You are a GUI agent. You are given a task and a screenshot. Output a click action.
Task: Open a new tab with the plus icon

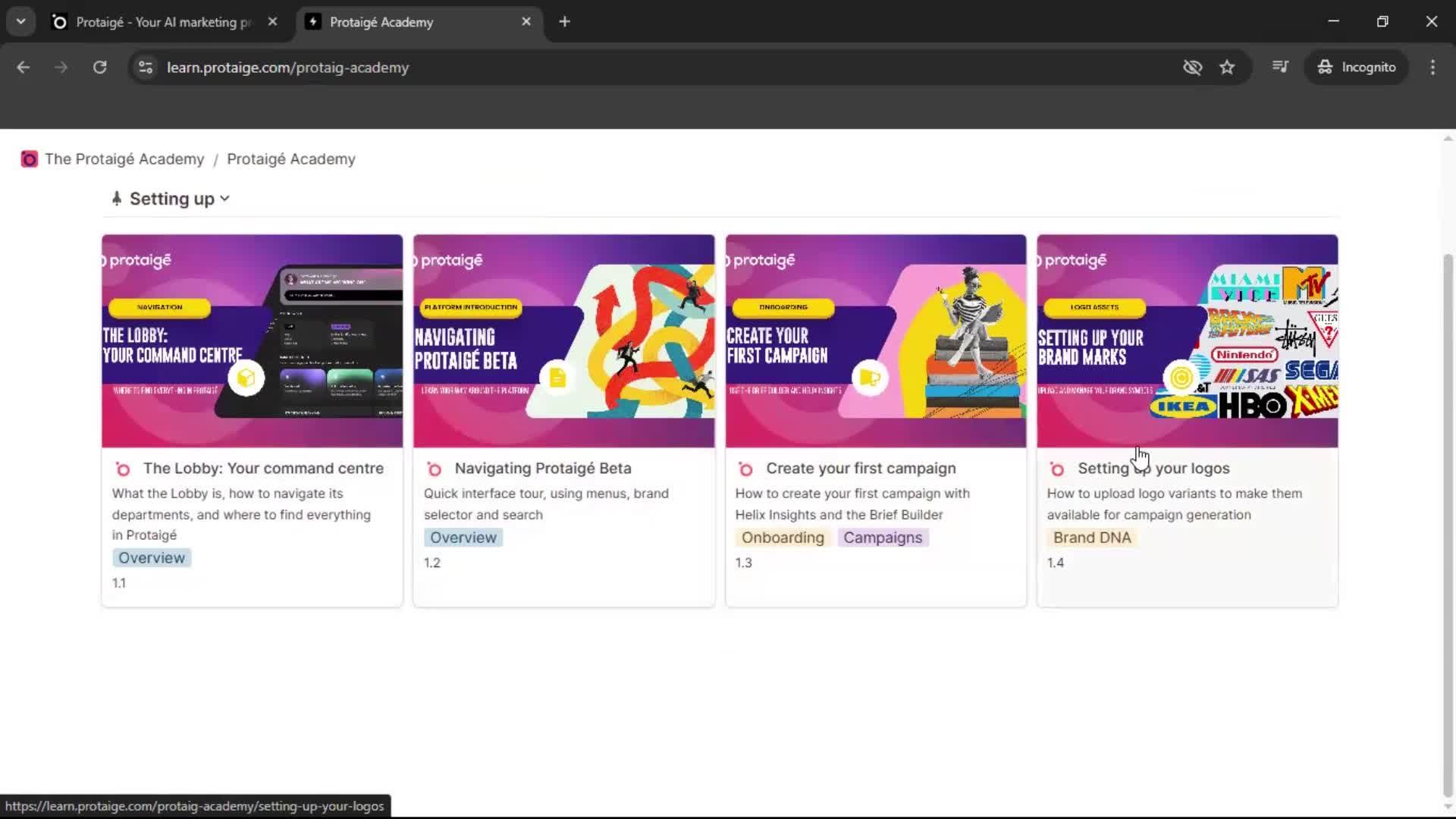pyautogui.click(x=565, y=21)
